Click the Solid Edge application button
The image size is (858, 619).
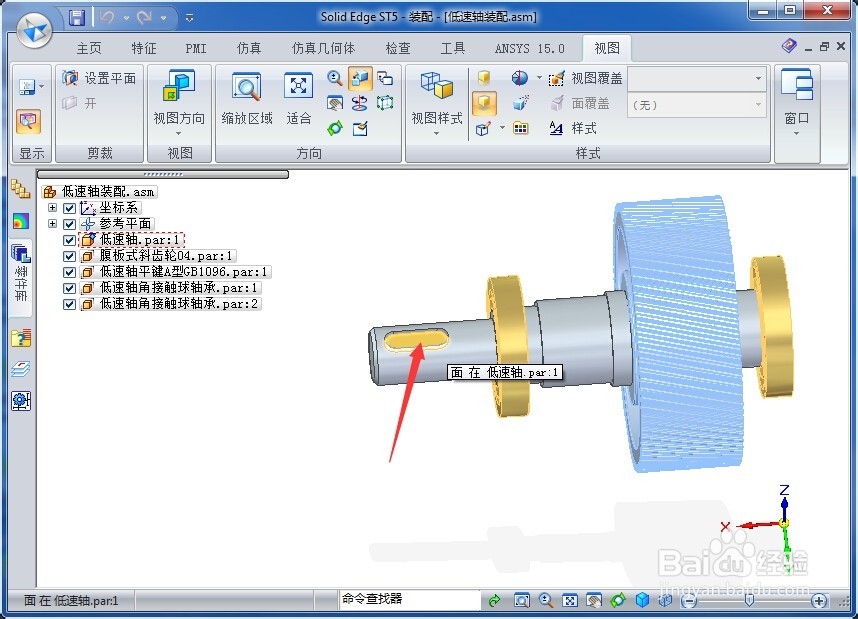click(x=34, y=30)
